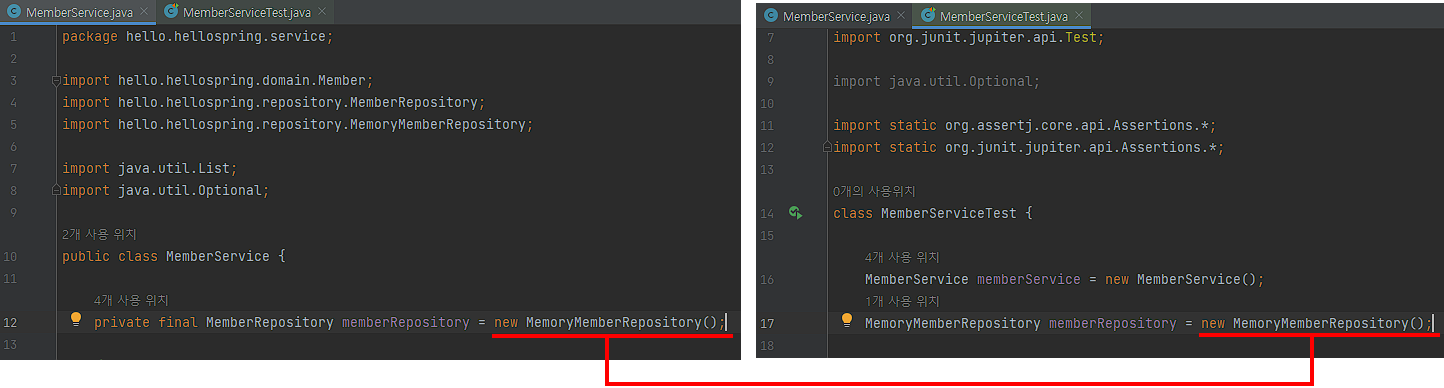Click 'class MemberServiceTest {' declaration
The width and height of the screenshot is (1444, 388).
click(932, 213)
